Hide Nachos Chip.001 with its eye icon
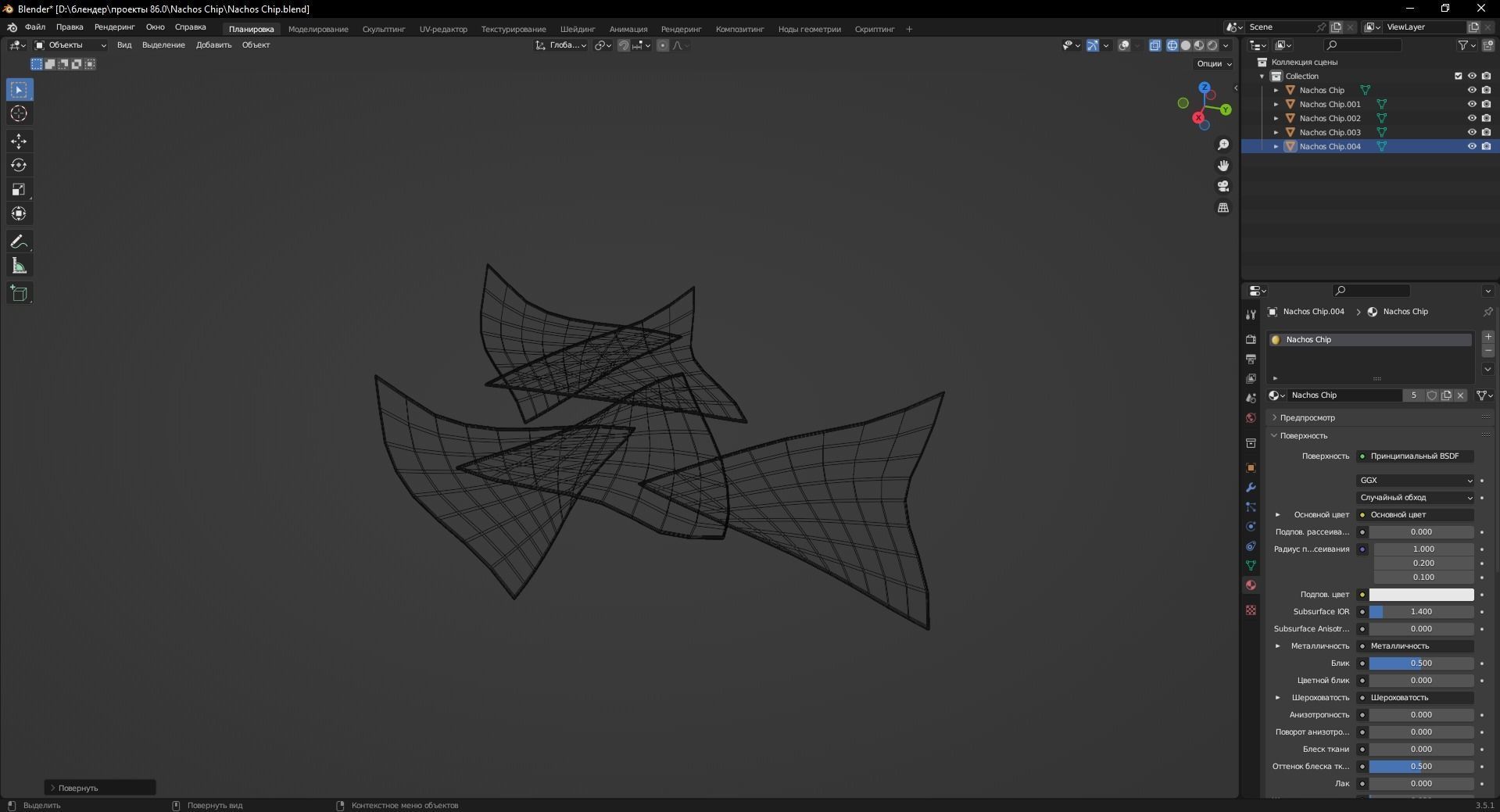Image resolution: width=1500 pixels, height=812 pixels. pyautogui.click(x=1472, y=105)
